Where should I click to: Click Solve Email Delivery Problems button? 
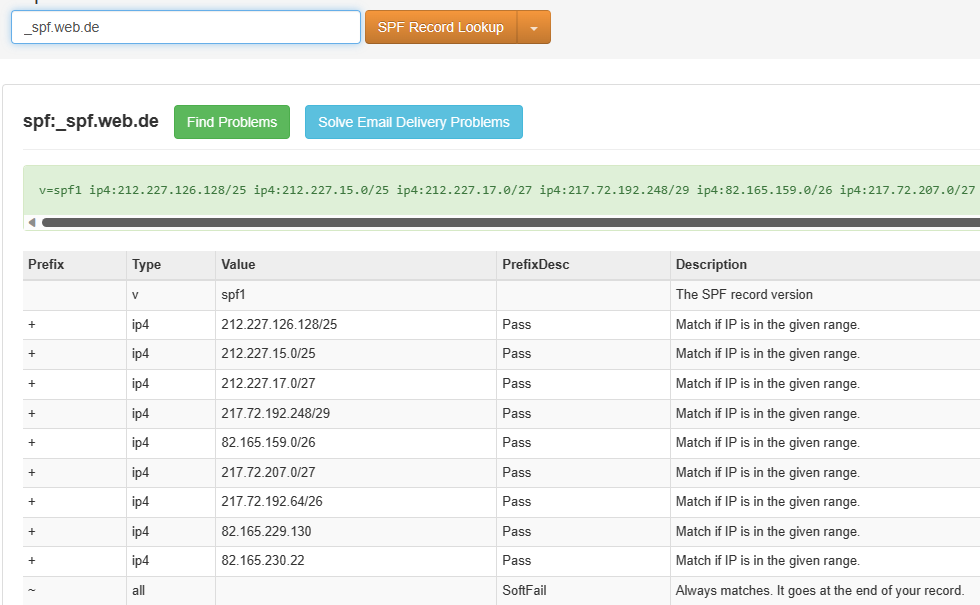(414, 122)
